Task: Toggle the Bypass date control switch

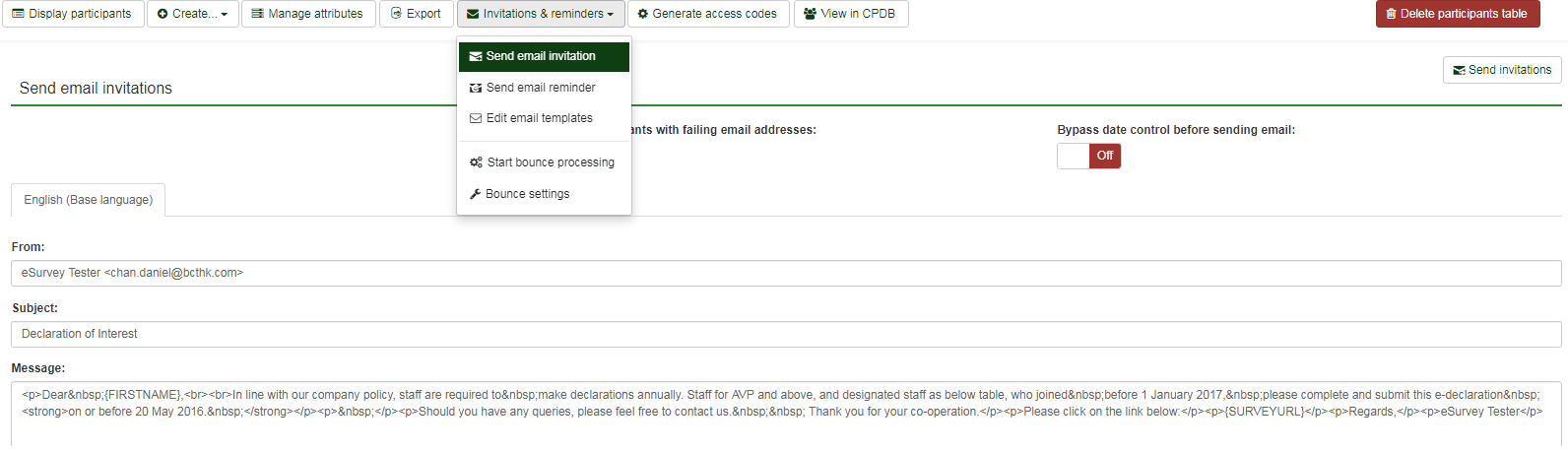Action: coord(1088,156)
